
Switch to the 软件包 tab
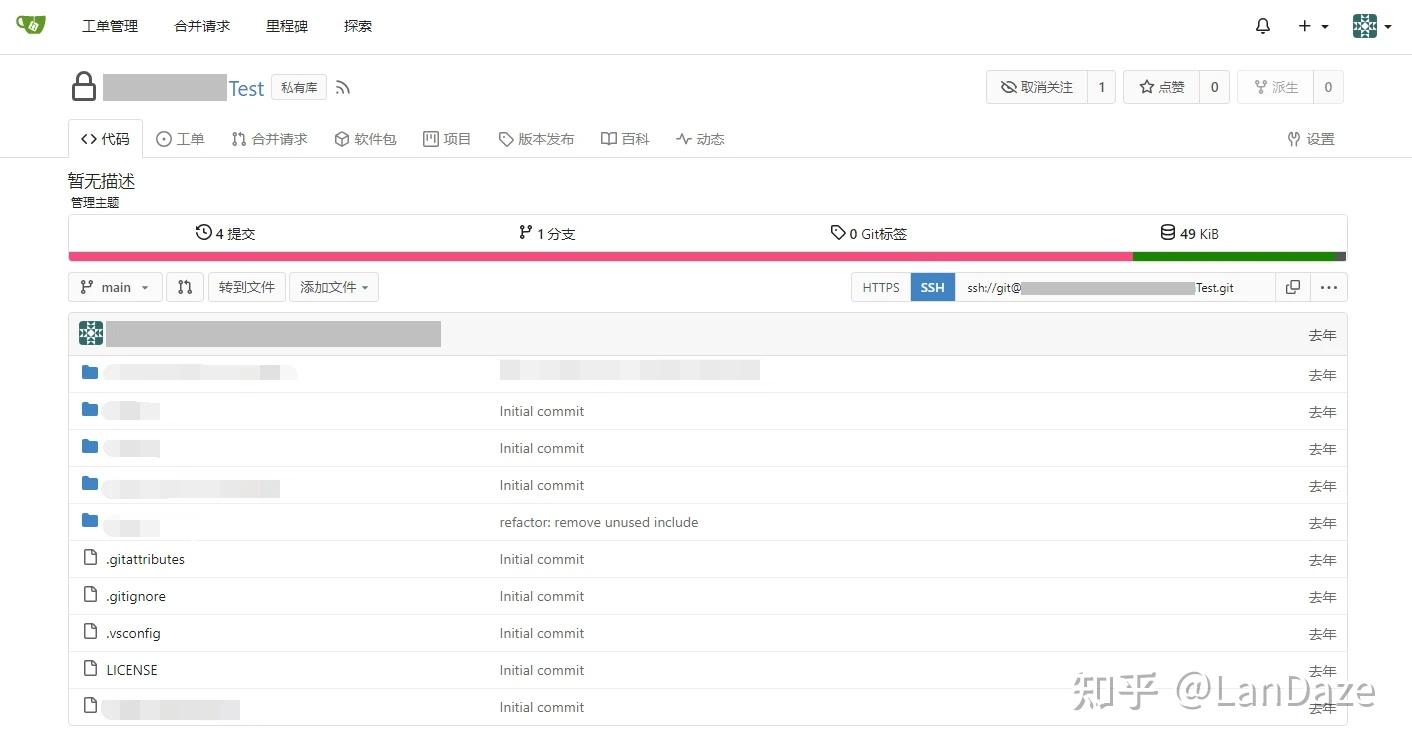[365, 139]
